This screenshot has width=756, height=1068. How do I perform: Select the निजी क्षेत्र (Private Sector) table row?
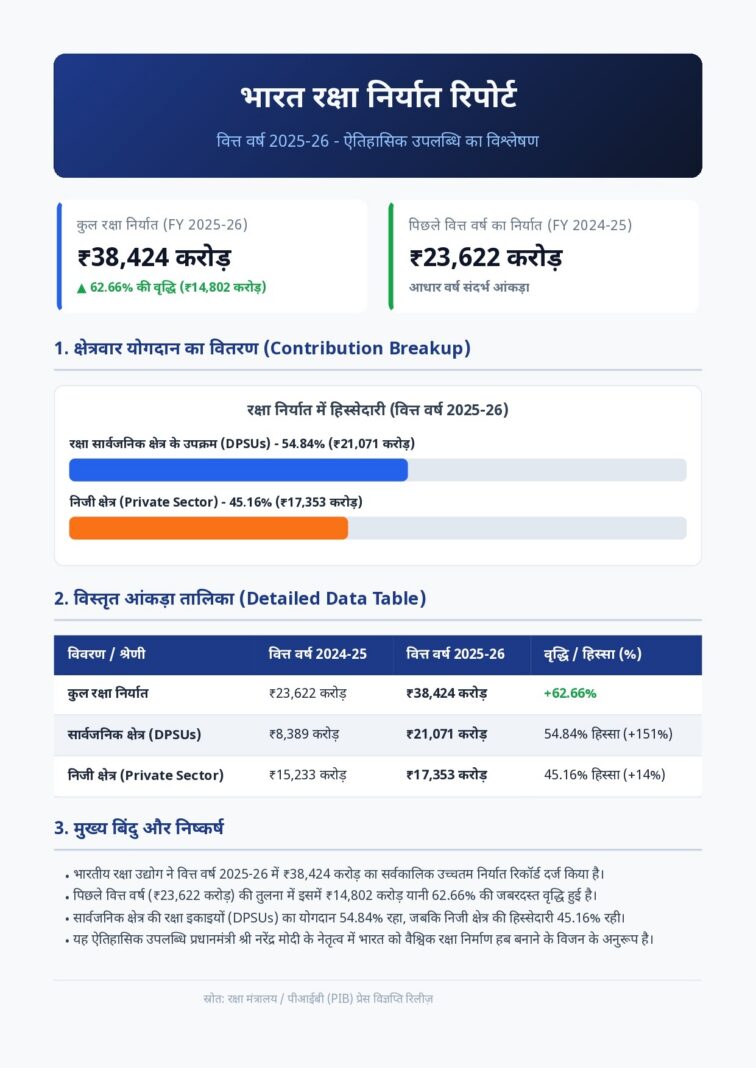pos(378,775)
